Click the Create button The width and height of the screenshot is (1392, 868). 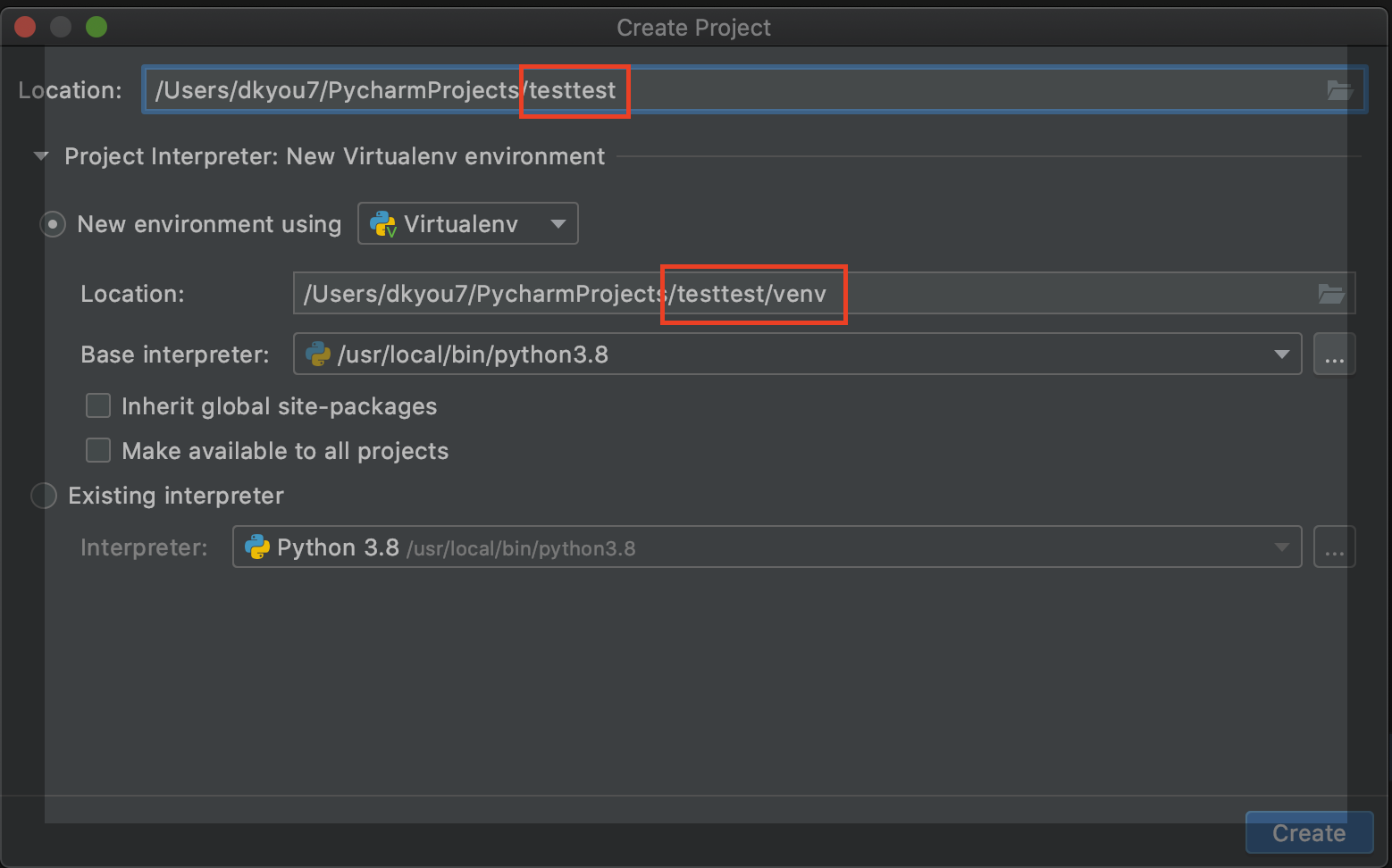tap(1309, 832)
